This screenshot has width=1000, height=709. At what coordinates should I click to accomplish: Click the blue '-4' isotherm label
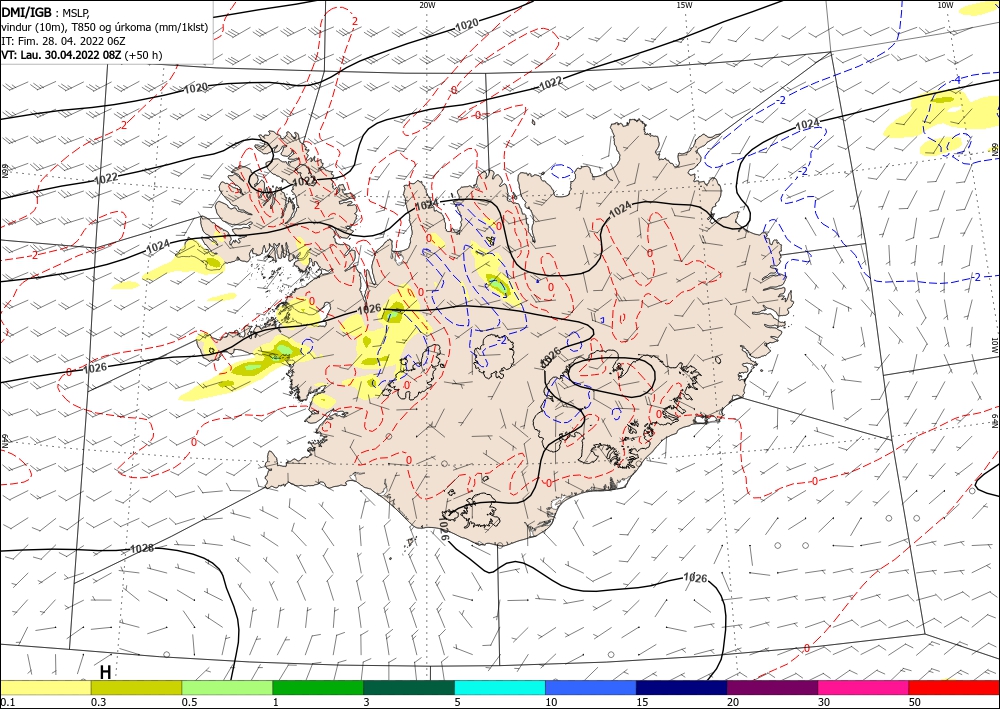(x=956, y=80)
